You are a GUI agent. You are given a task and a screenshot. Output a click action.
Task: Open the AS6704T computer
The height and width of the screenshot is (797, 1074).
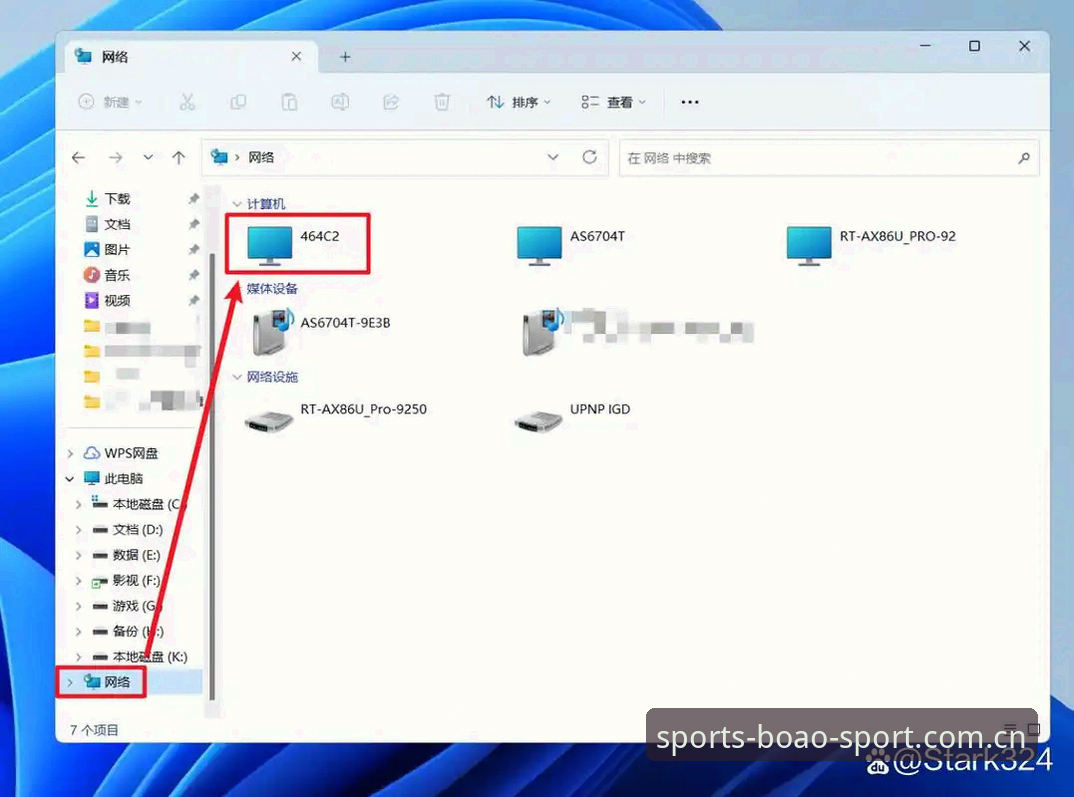[571, 244]
